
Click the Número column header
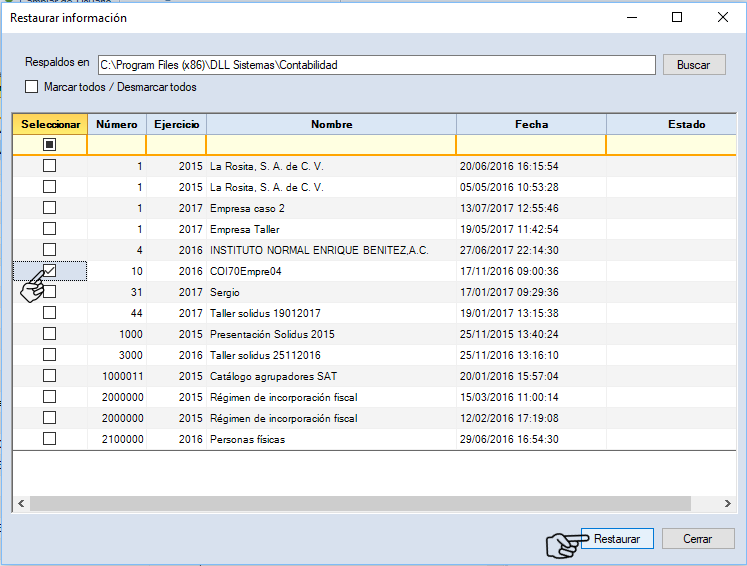tap(117, 124)
